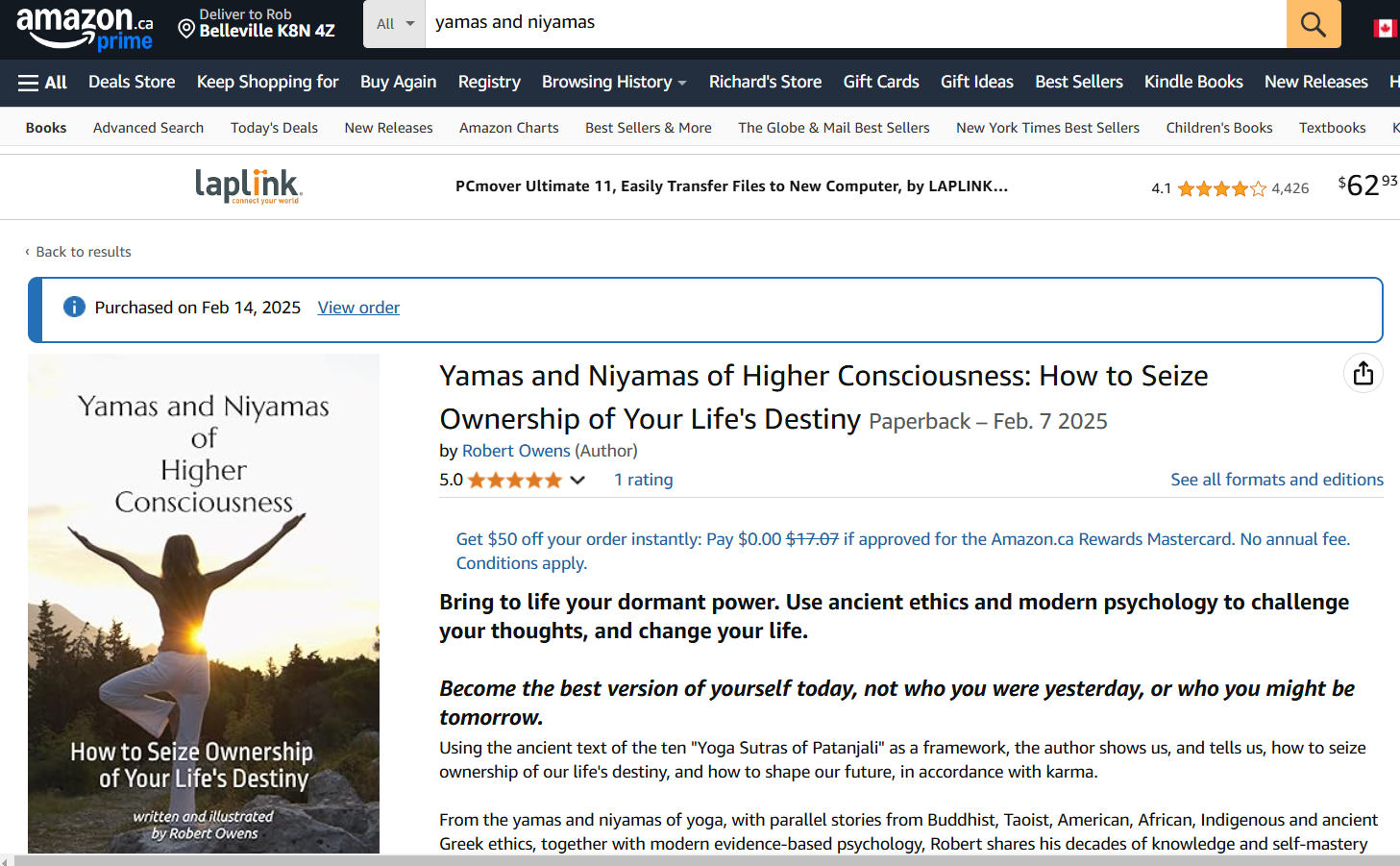Open the All search category dropdown
Image resolution: width=1400 pixels, height=866 pixels.
click(x=395, y=24)
